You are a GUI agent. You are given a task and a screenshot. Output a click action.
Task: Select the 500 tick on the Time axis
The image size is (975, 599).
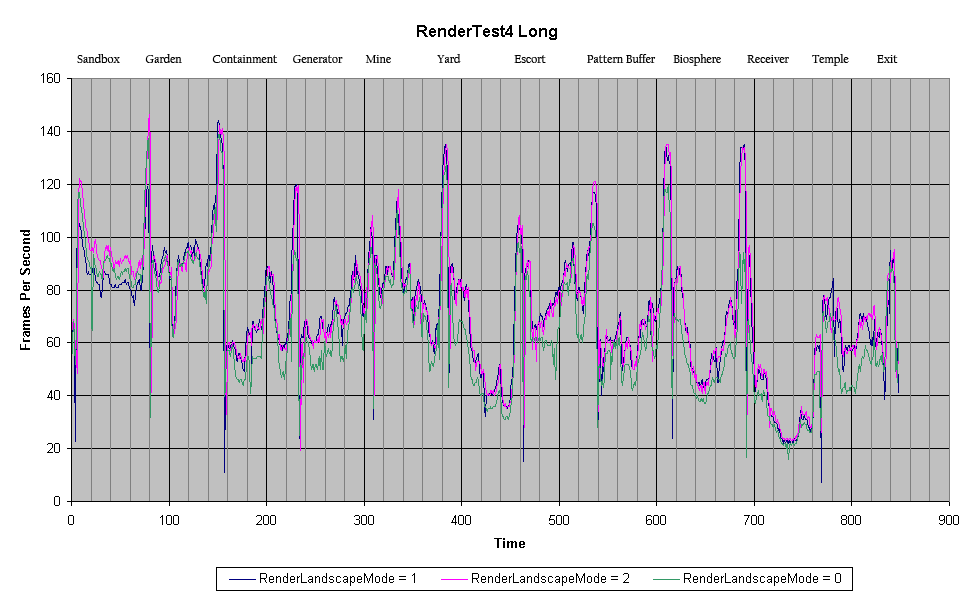coord(559,521)
